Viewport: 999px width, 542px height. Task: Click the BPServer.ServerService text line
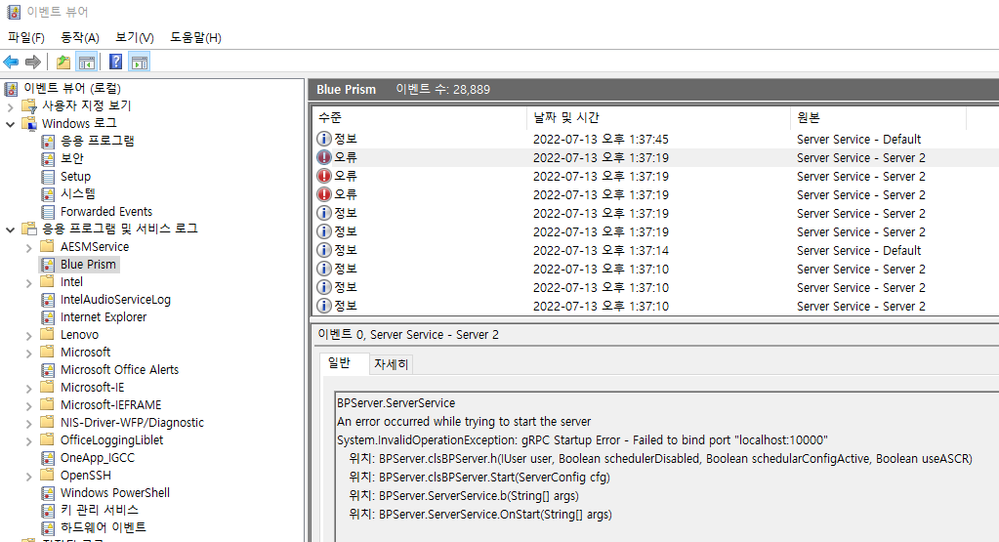point(396,403)
